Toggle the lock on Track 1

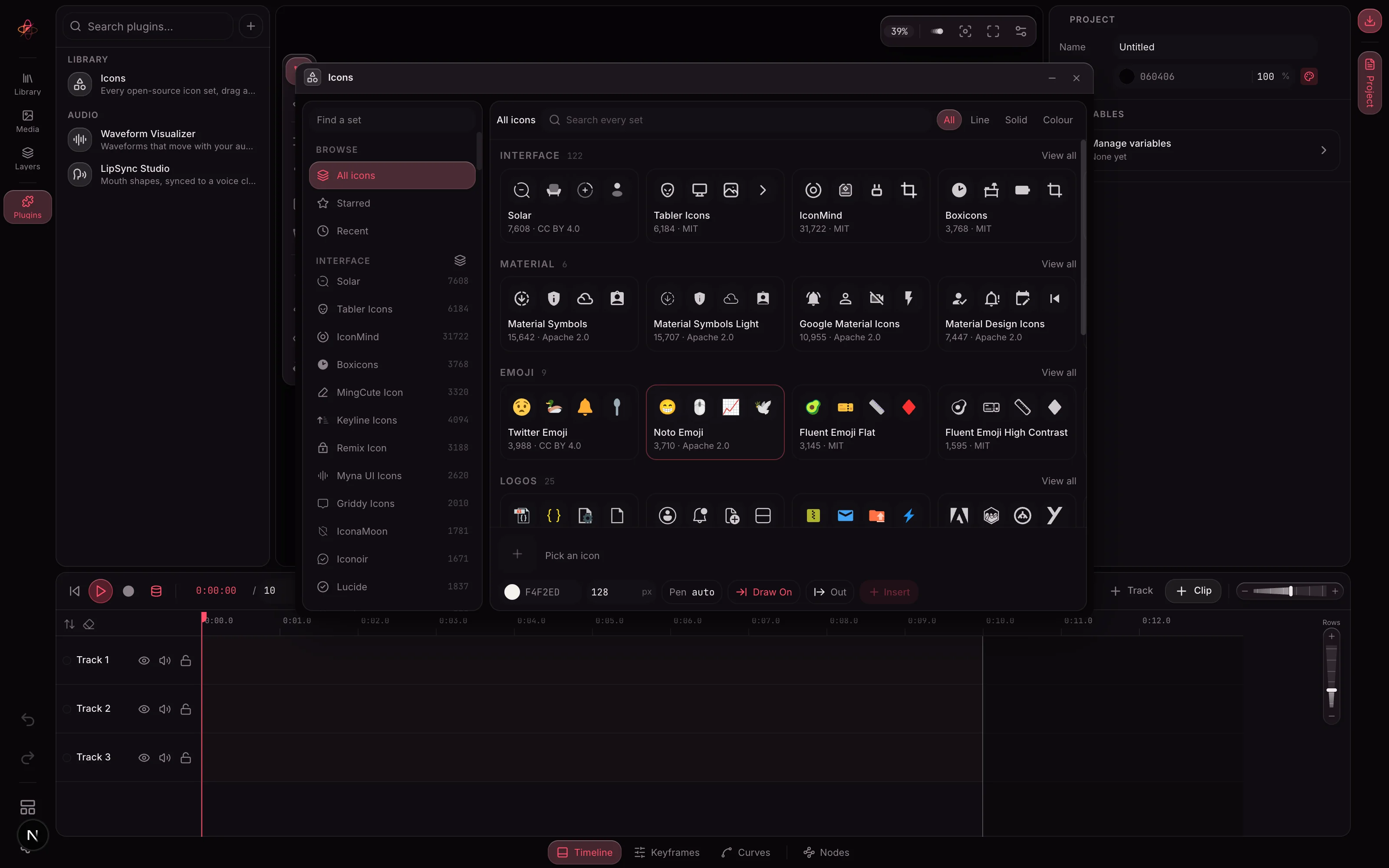tap(185, 661)
